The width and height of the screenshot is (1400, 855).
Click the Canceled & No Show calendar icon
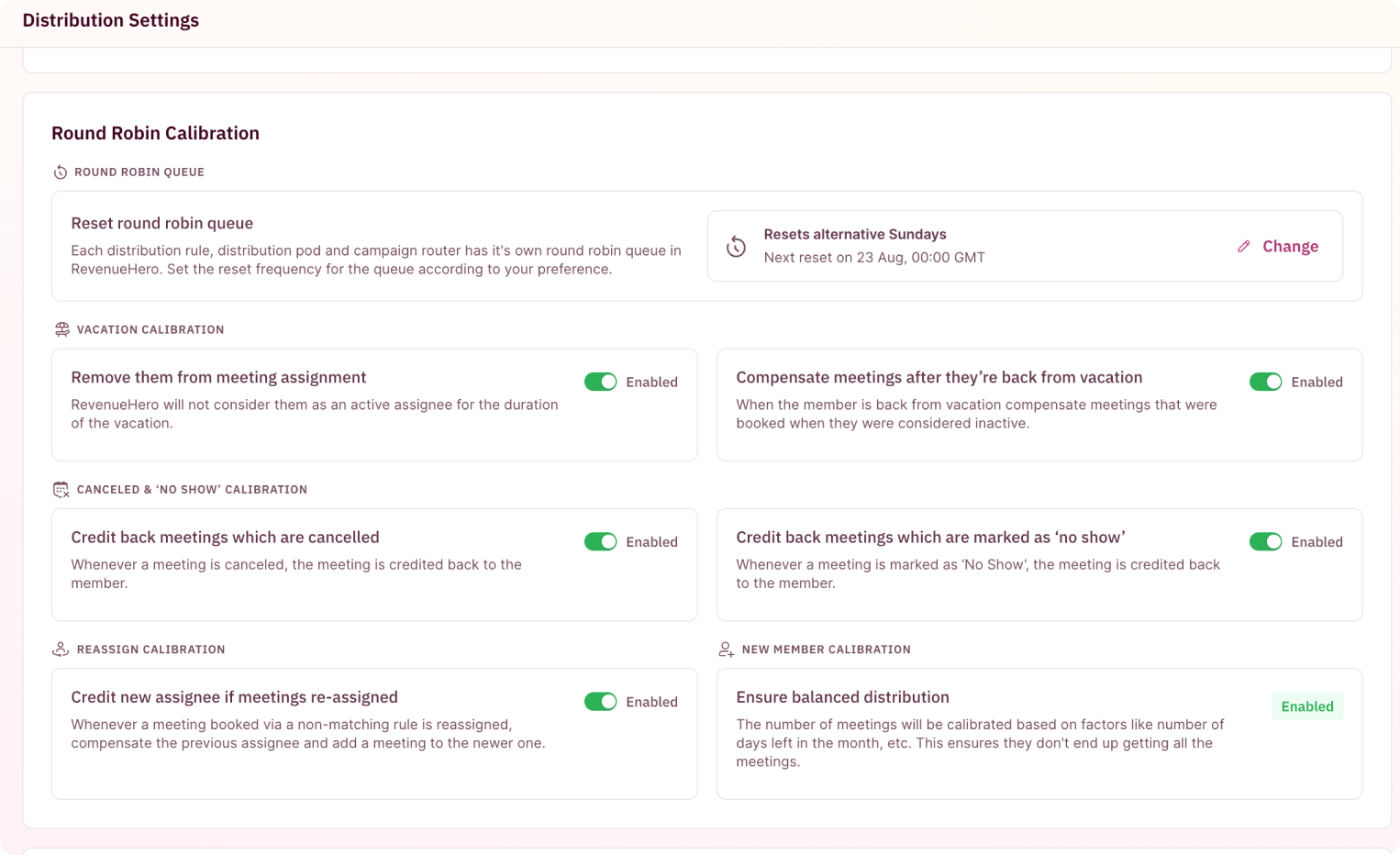click(x=61, y=490)
